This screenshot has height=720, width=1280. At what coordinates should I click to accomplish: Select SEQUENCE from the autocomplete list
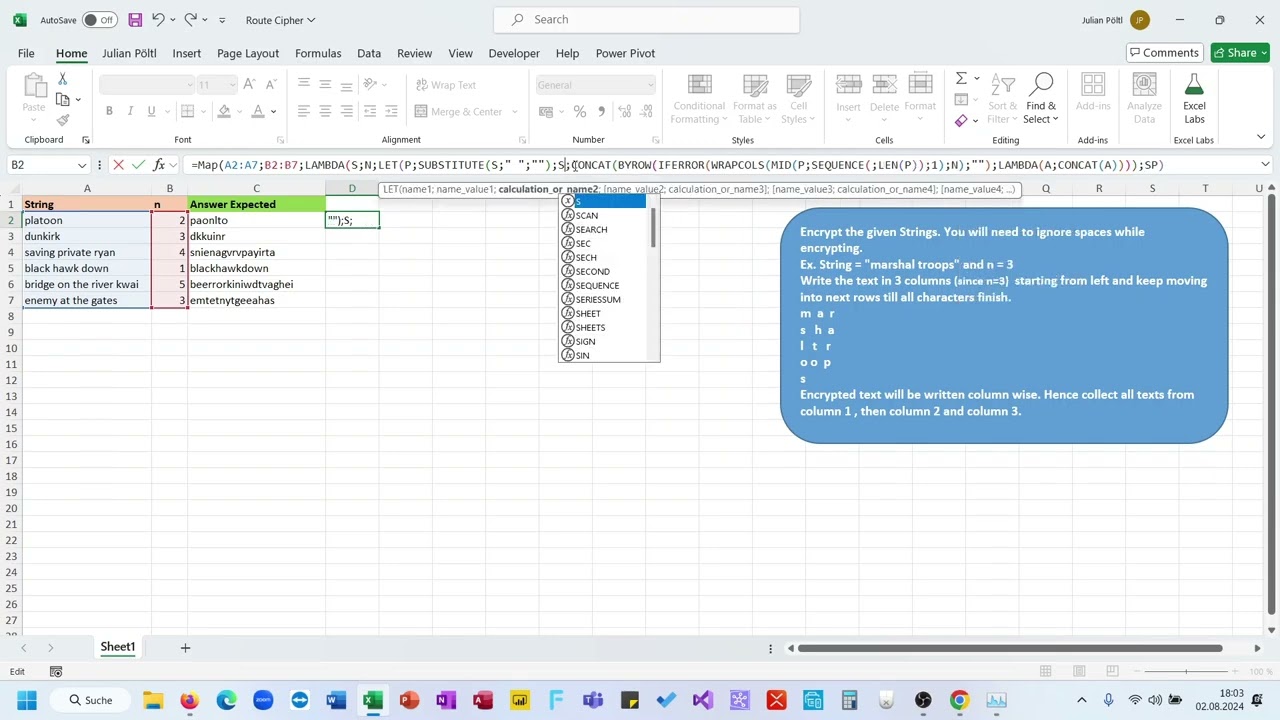[603, 286]
